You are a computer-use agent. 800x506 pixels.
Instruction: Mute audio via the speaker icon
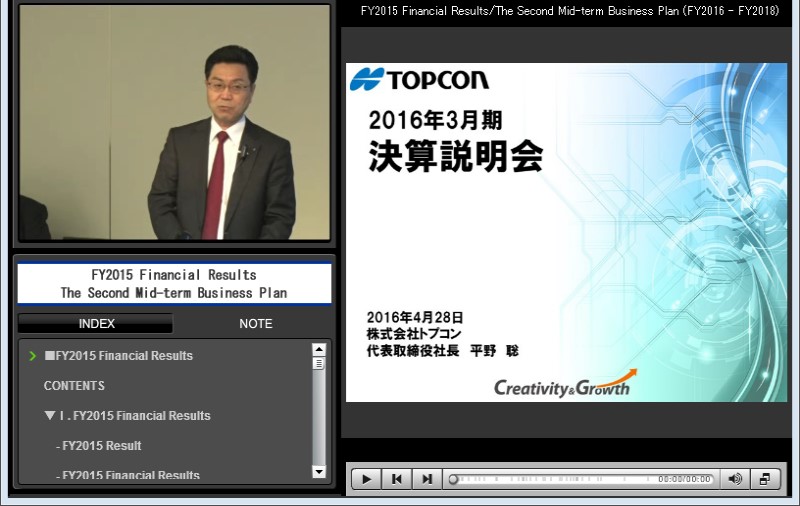[735, 479]
